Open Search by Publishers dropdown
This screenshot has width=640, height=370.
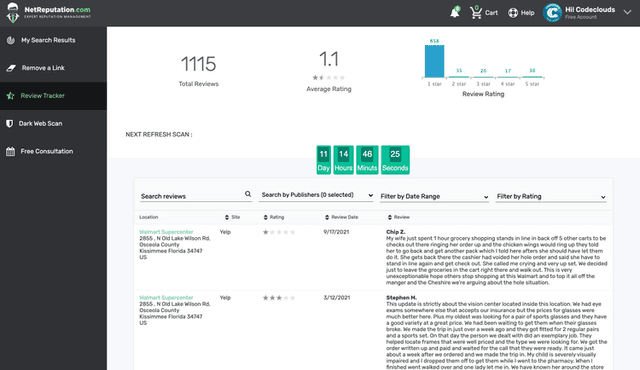click(x=316, y=195)
